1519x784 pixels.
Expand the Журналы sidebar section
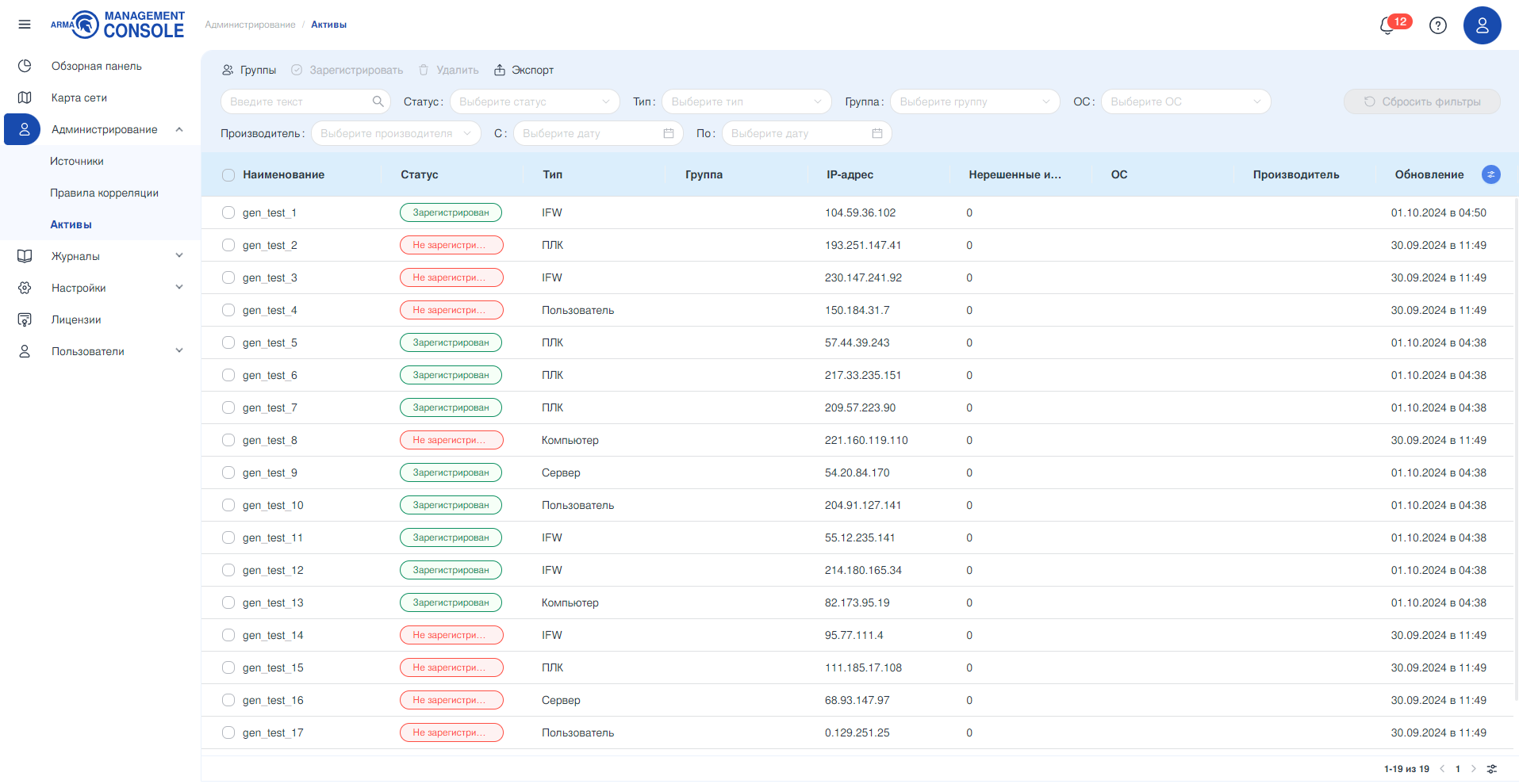point(101,256)
